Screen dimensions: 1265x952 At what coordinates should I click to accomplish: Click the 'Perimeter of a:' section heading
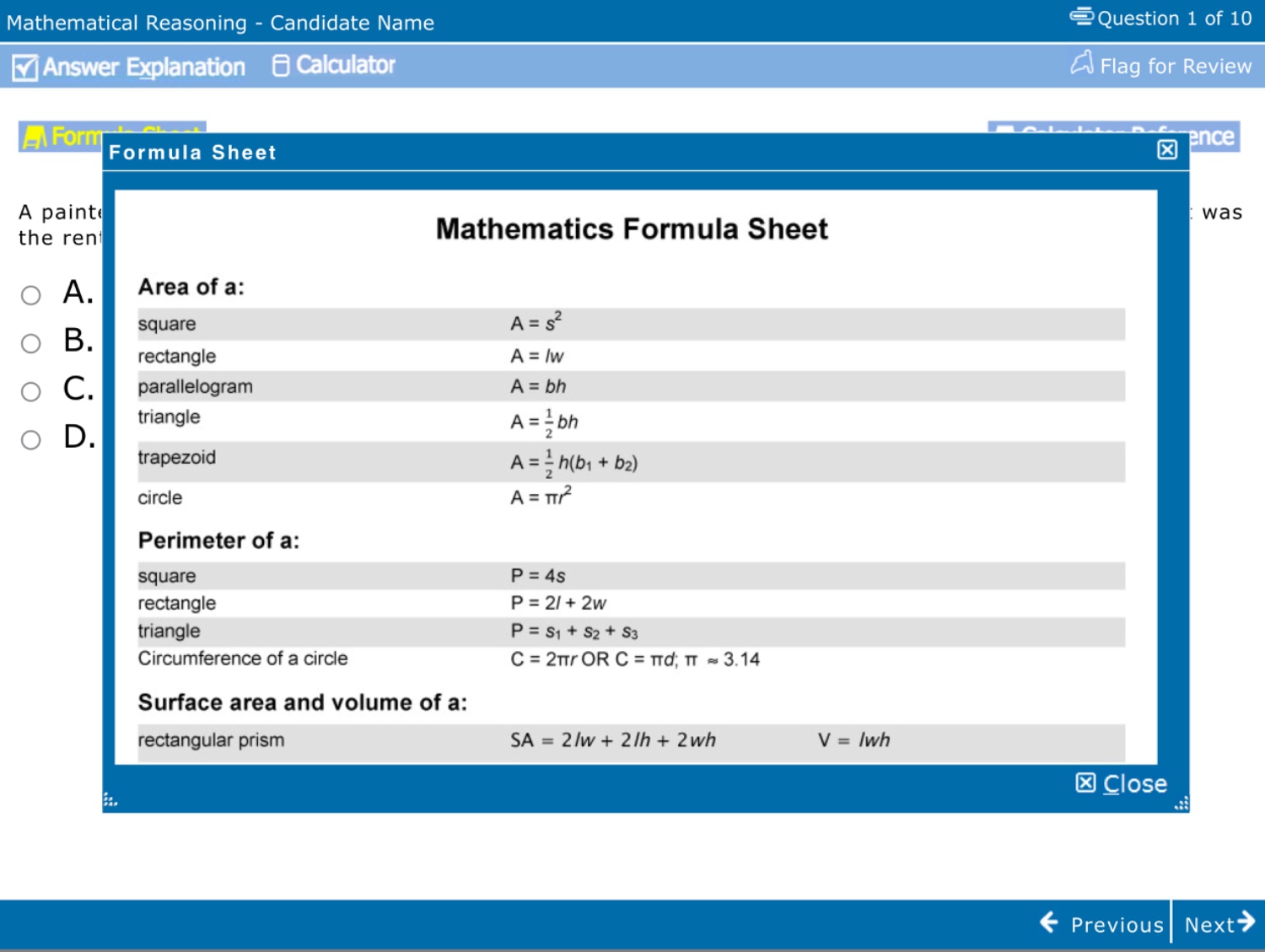pyautogui.click(x=218, y=541)
